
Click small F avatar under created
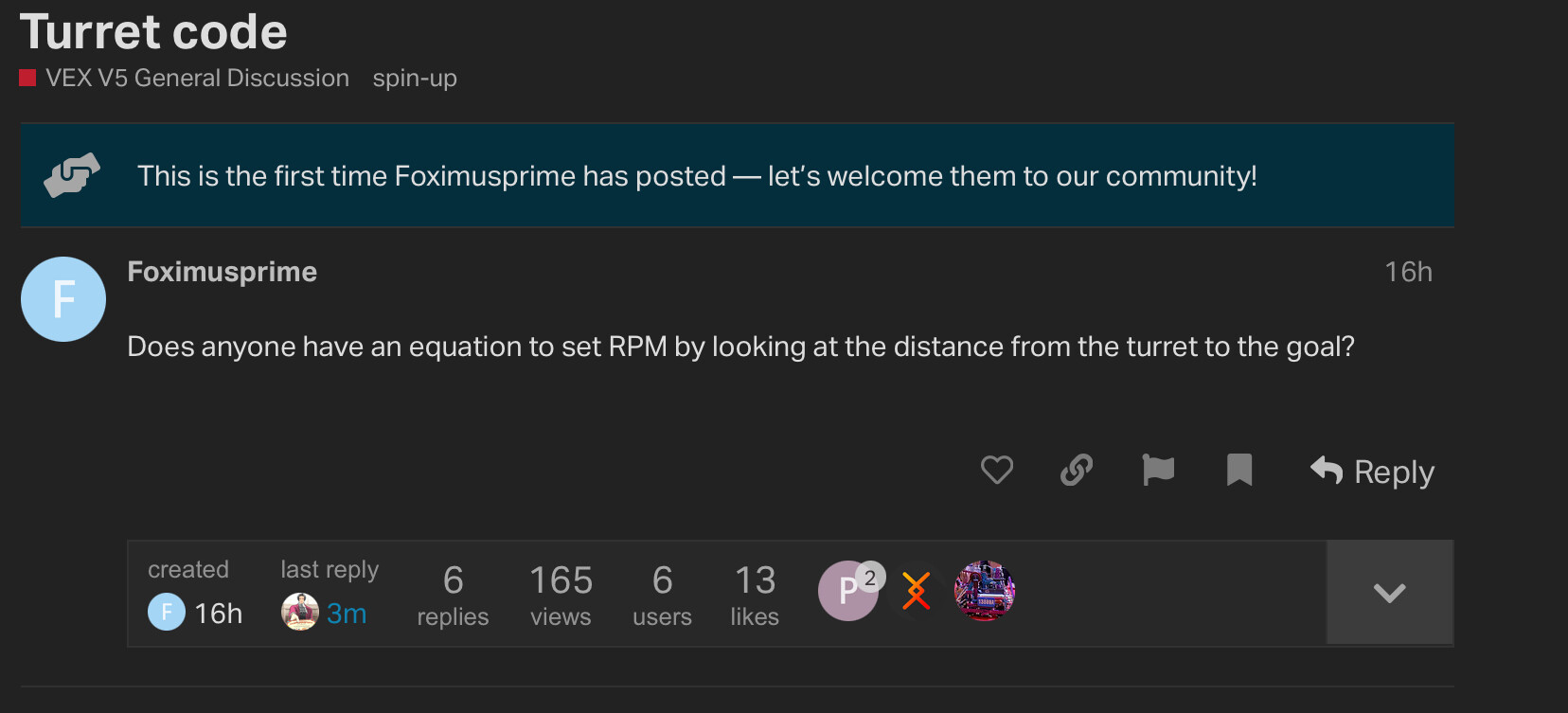pos(167,613)
